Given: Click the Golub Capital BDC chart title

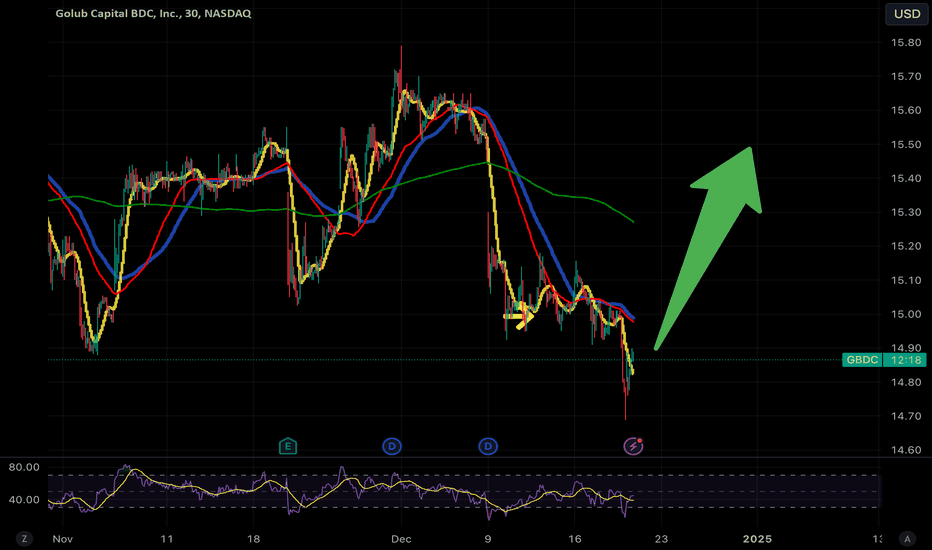Looking at the screenshot, I should click(x=153, y=13).
